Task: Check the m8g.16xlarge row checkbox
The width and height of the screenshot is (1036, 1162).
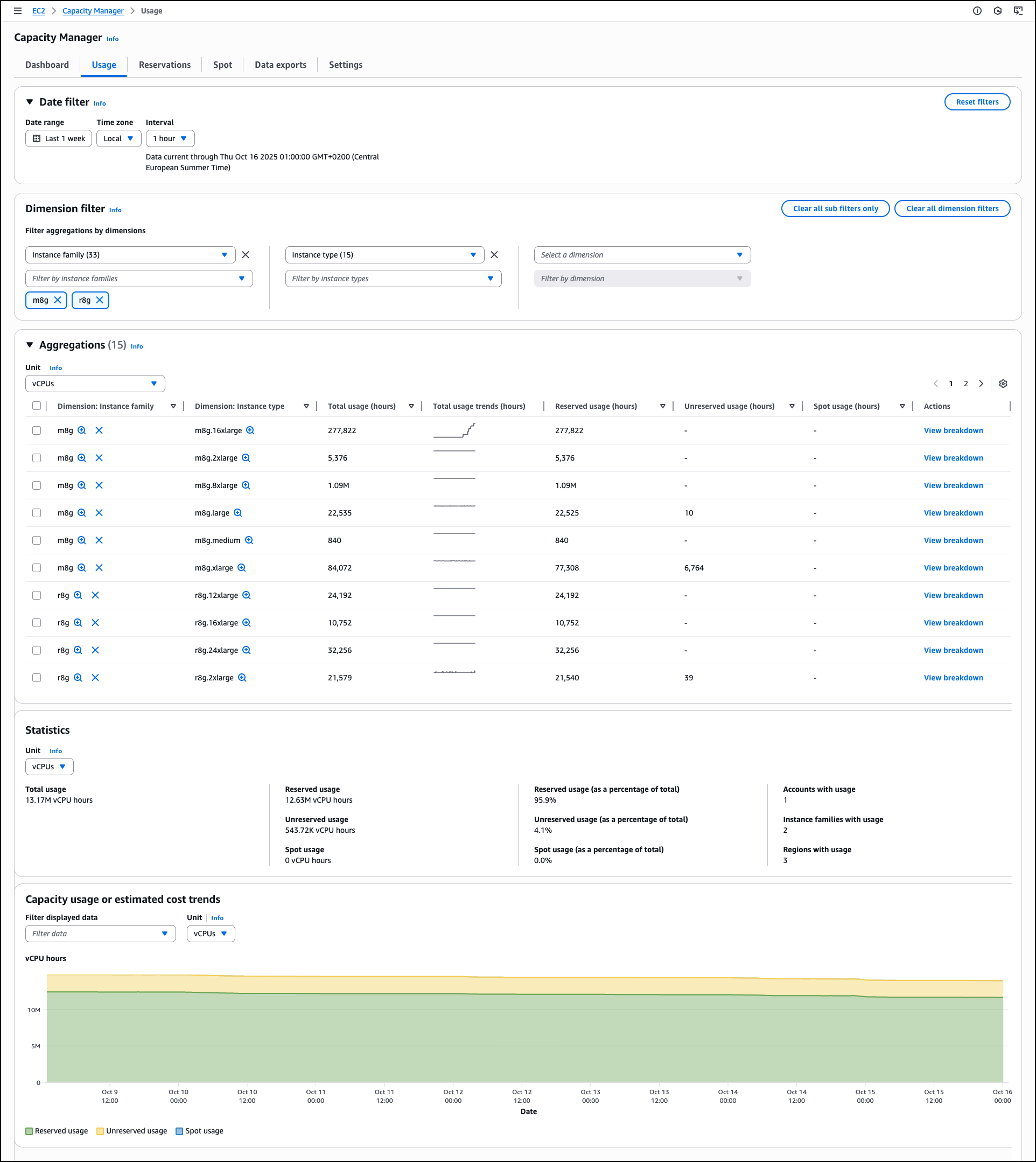Action: pyautogui.click(x=37, y=430)
